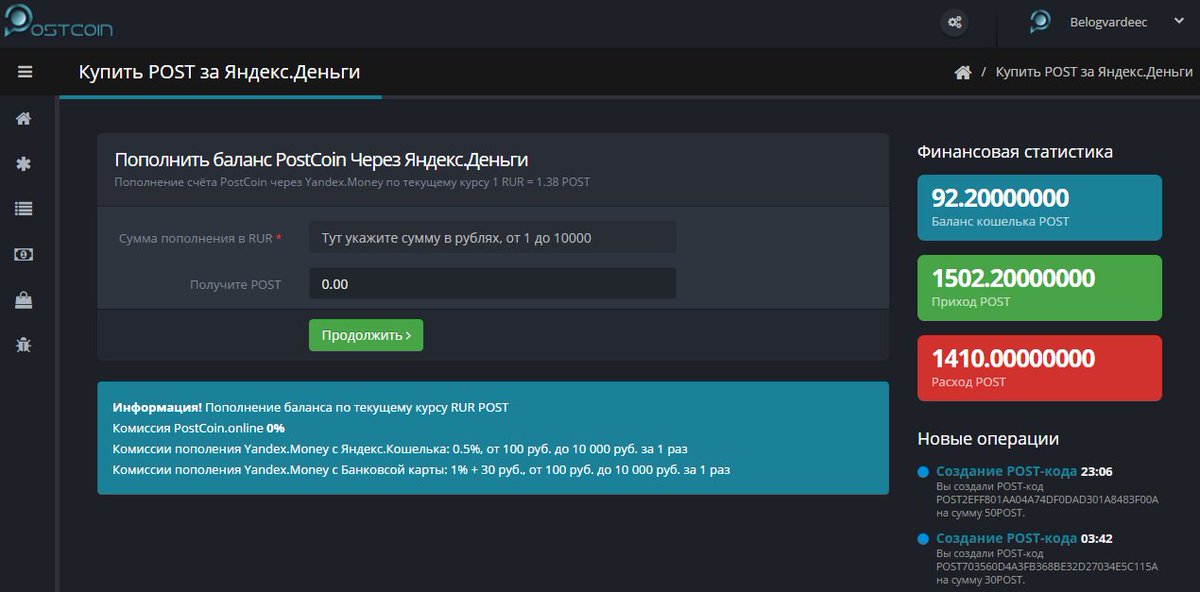Click the 'Информация!' notice line
1200x592 pixels.
coord(311,408)
